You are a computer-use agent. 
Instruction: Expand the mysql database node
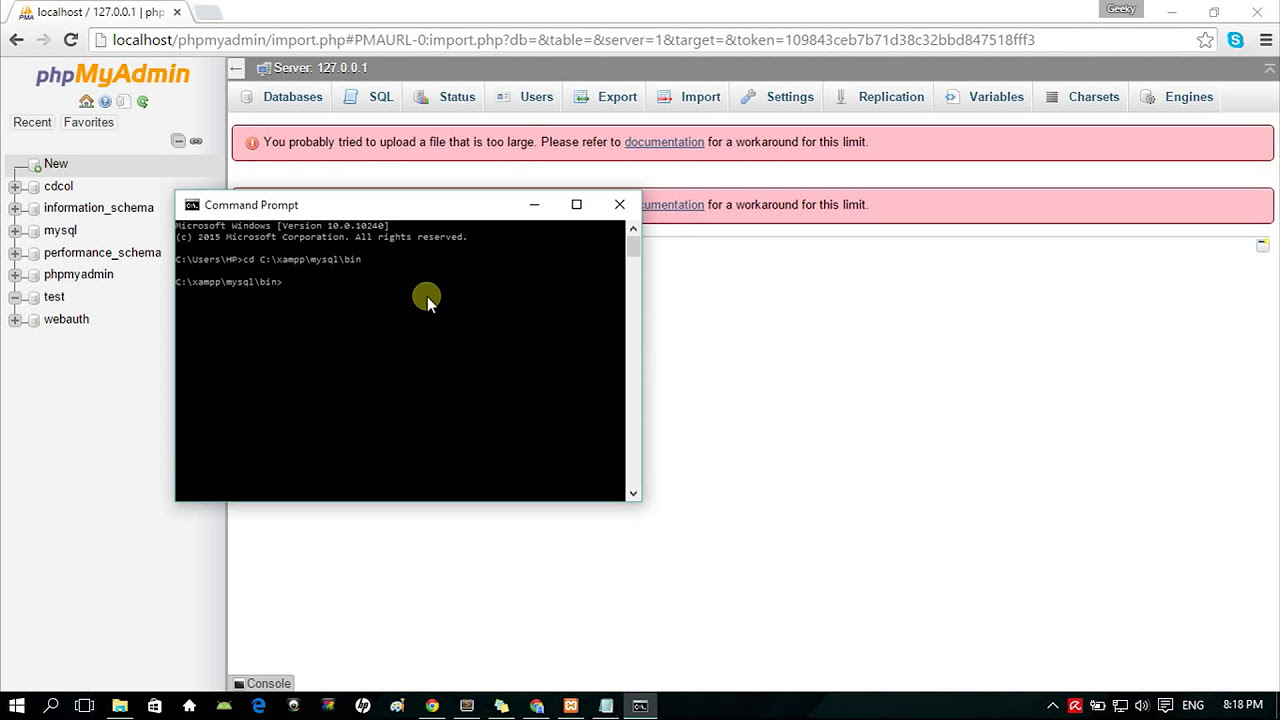(15, 231)
